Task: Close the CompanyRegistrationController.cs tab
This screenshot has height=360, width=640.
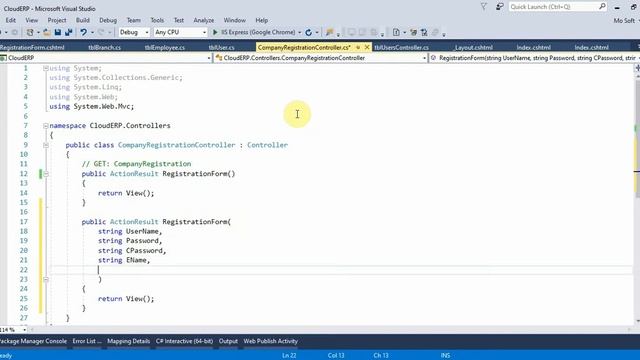Action: [367, 47]
